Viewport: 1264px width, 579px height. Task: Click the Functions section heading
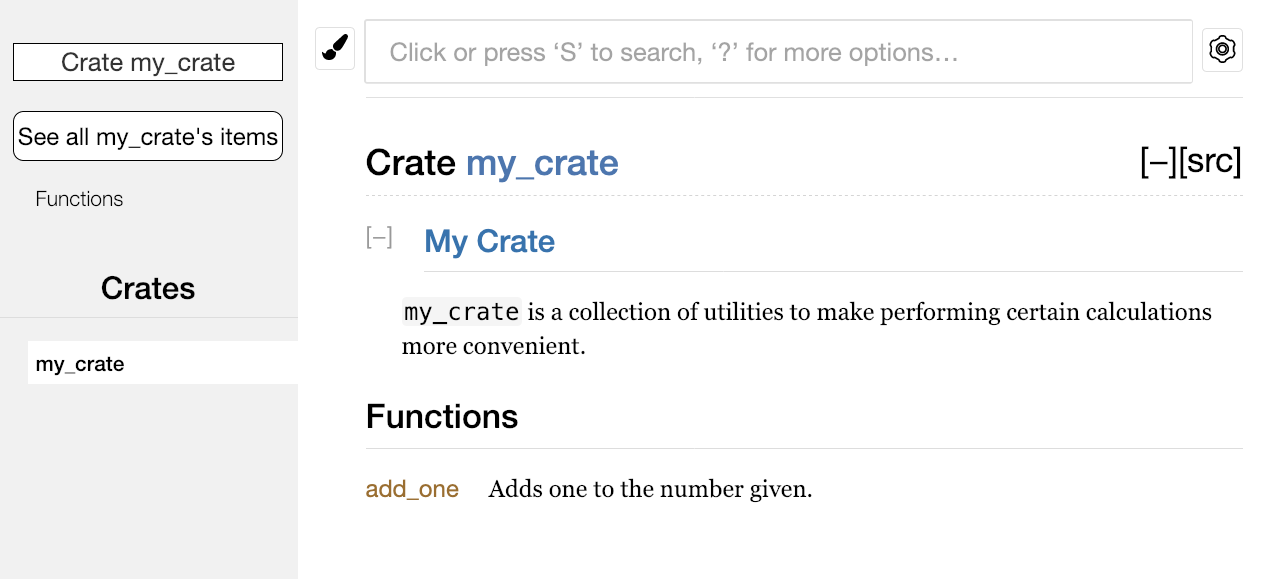click(442, 416)
